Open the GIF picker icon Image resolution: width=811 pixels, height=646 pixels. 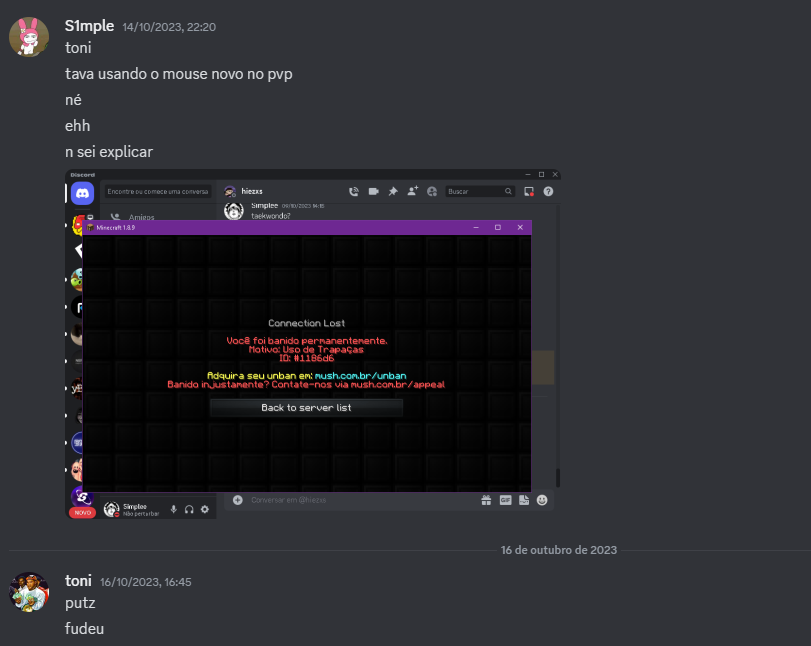(x=505, y=500)
